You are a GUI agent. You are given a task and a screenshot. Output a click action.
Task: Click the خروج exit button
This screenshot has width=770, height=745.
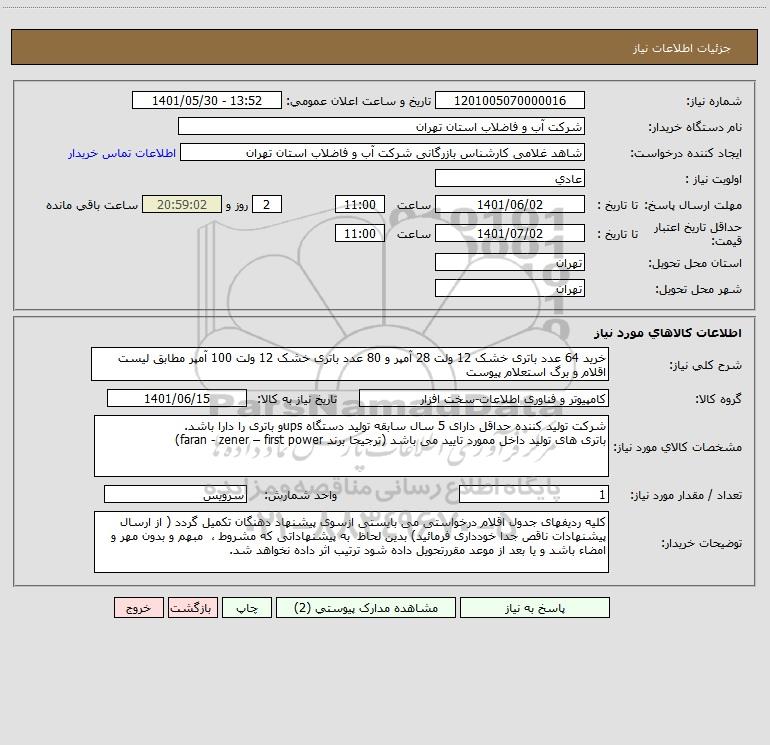pos(138,608)
